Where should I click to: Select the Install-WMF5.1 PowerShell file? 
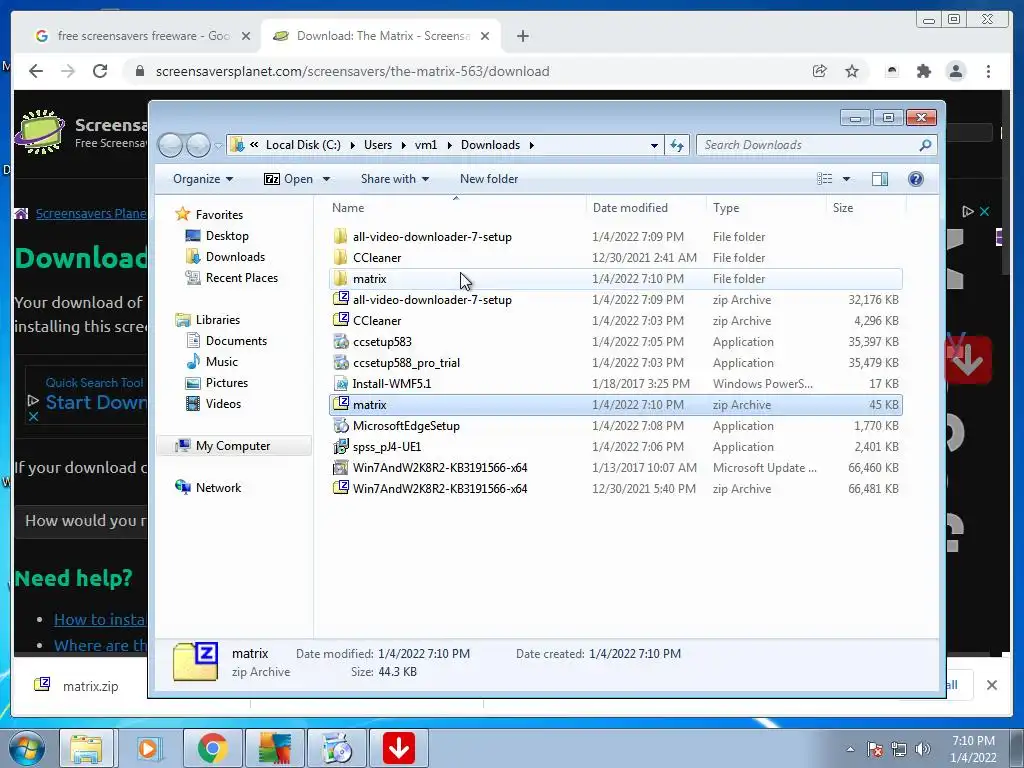tap(616, 383)
